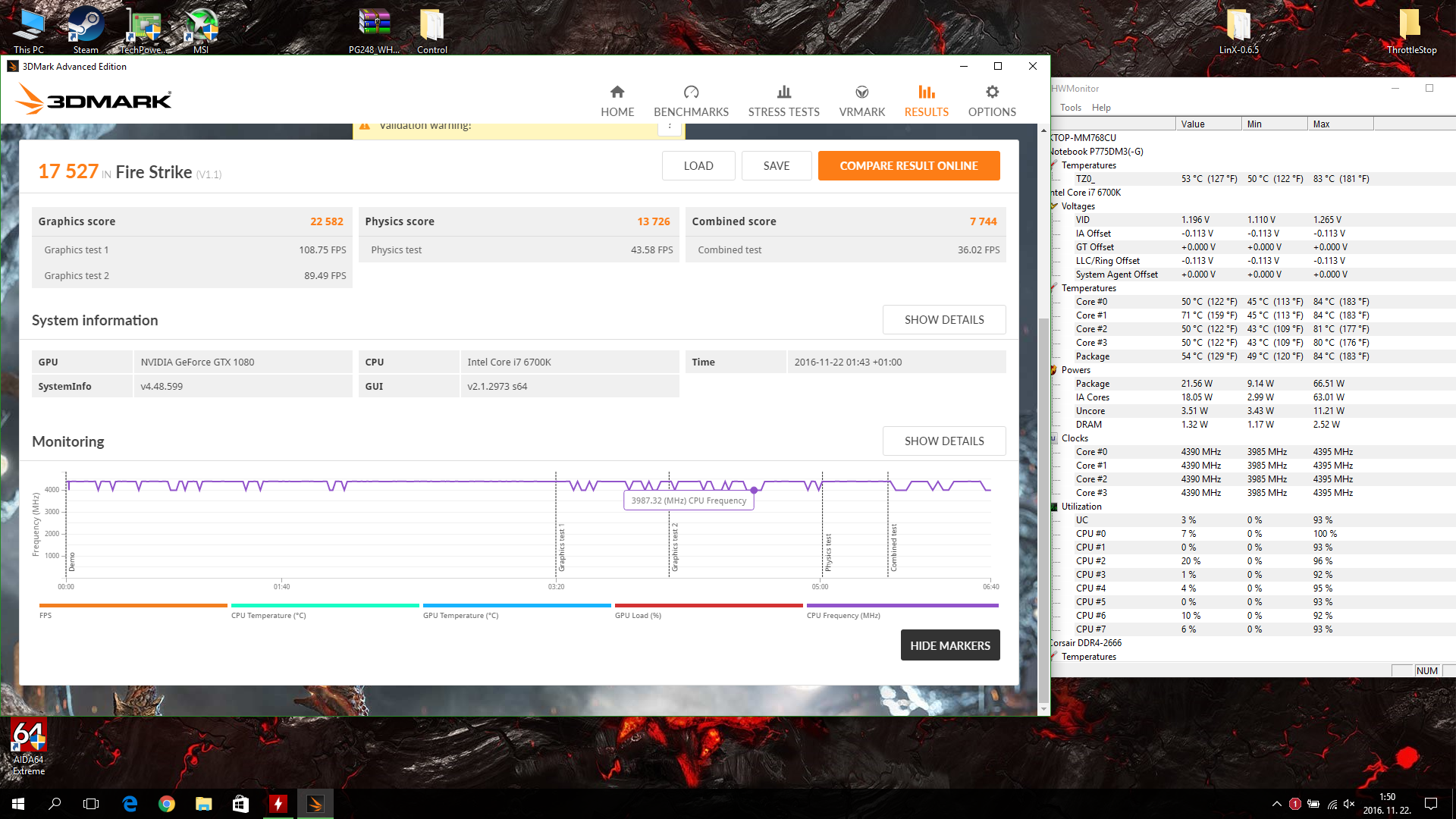Viewport: 1456px width, 819px height.
Task: Launch Google Chrome from taskbar
Action: pos(167,804)
